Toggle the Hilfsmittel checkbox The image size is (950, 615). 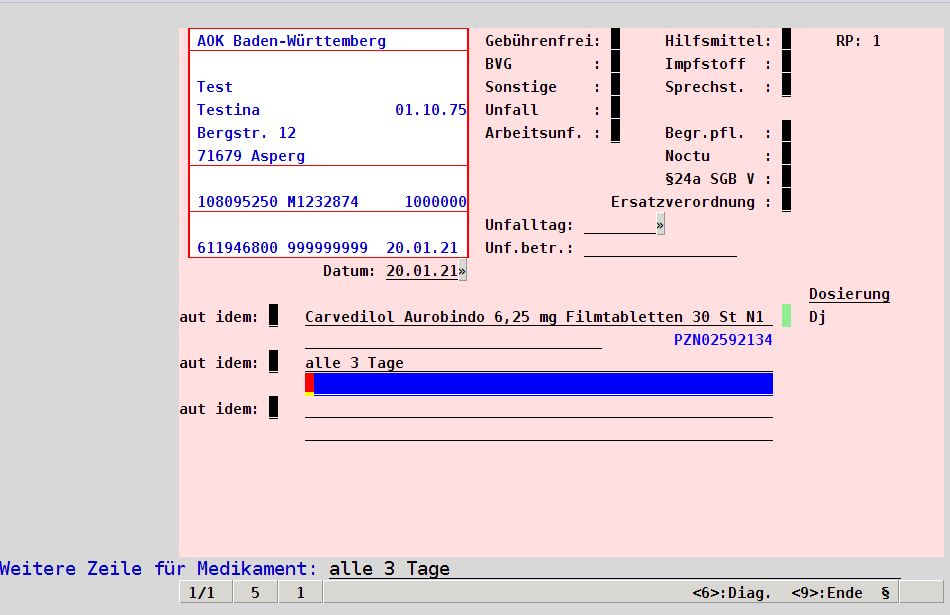tap(786, 40)
